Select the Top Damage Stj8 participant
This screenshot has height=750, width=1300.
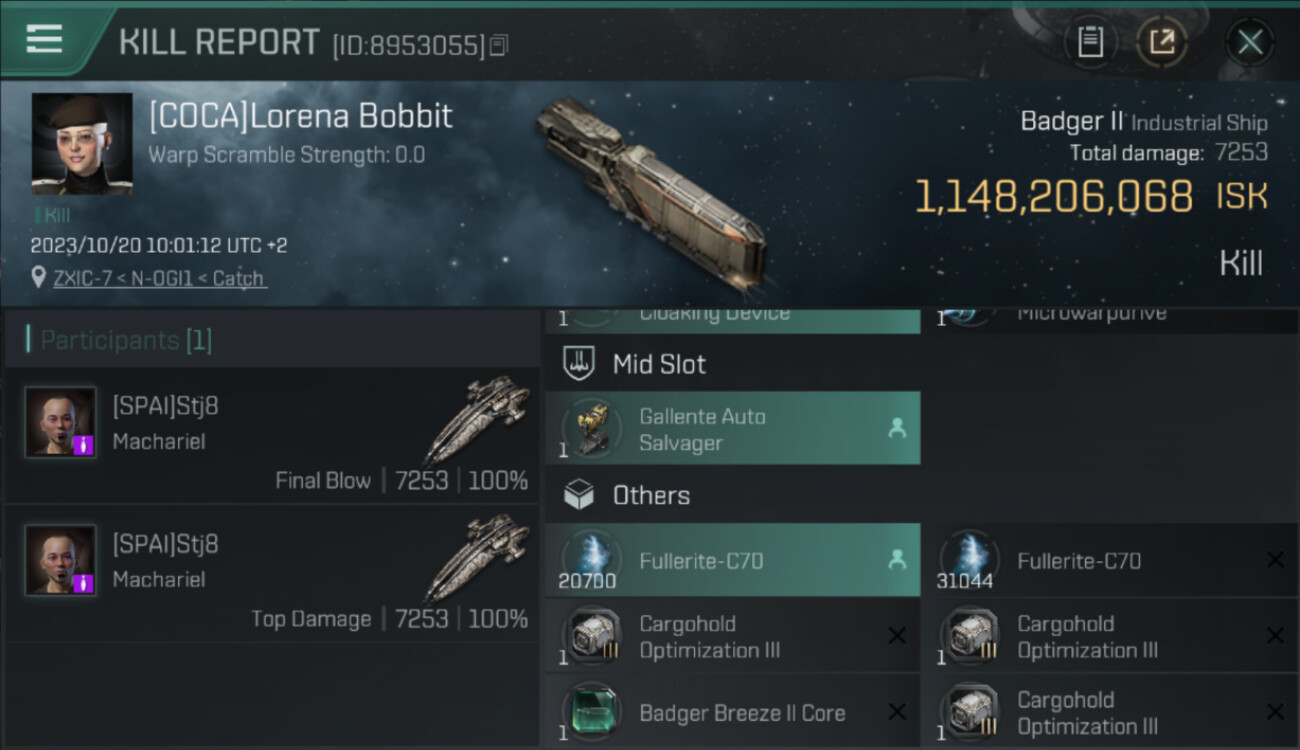click(x=272, y=573)
